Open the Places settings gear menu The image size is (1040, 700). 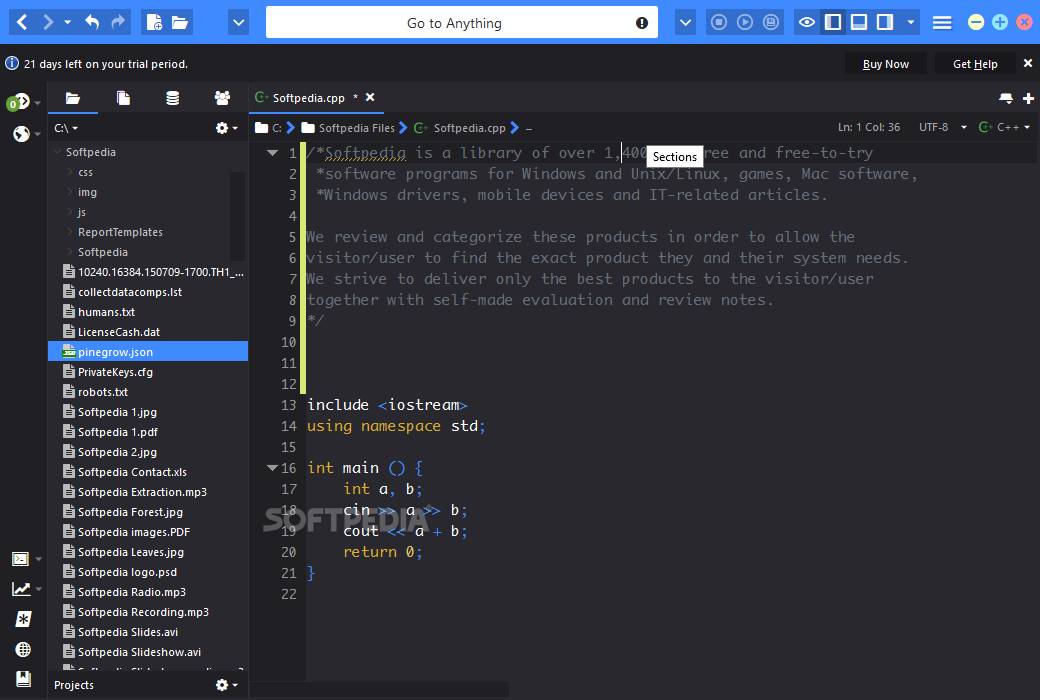tap(226, 128)
